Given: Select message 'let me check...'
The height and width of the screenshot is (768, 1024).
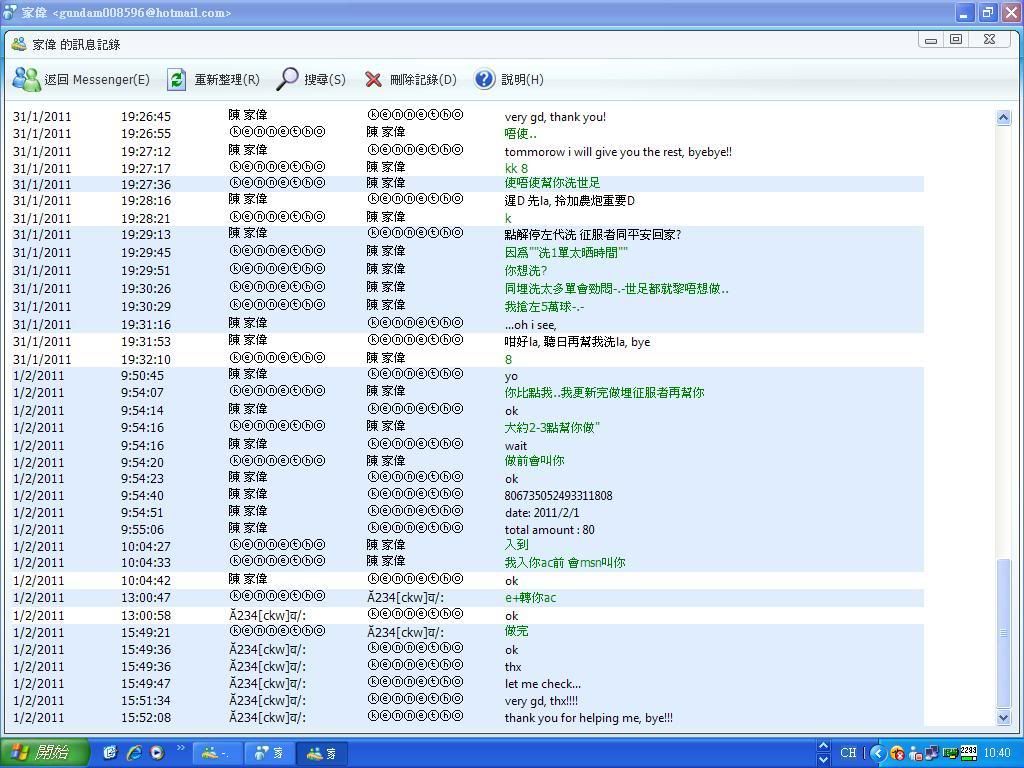Looking at the screenshot, I should (x=543, y=684).
